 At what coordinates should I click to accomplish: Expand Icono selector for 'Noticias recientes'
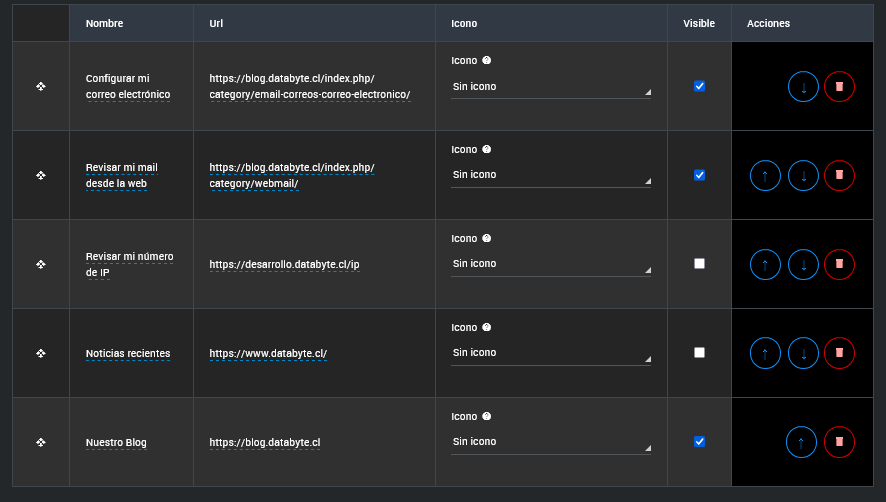[550, 353]
